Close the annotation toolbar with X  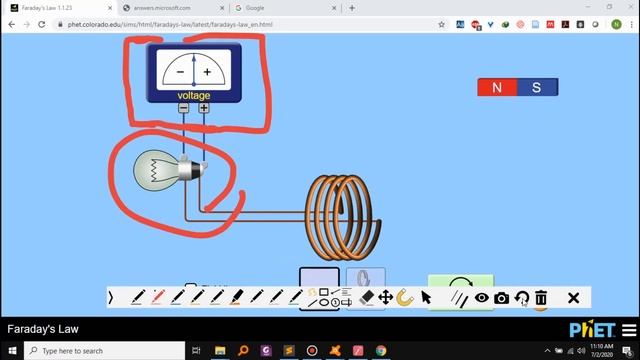click(x=573, y=298)
